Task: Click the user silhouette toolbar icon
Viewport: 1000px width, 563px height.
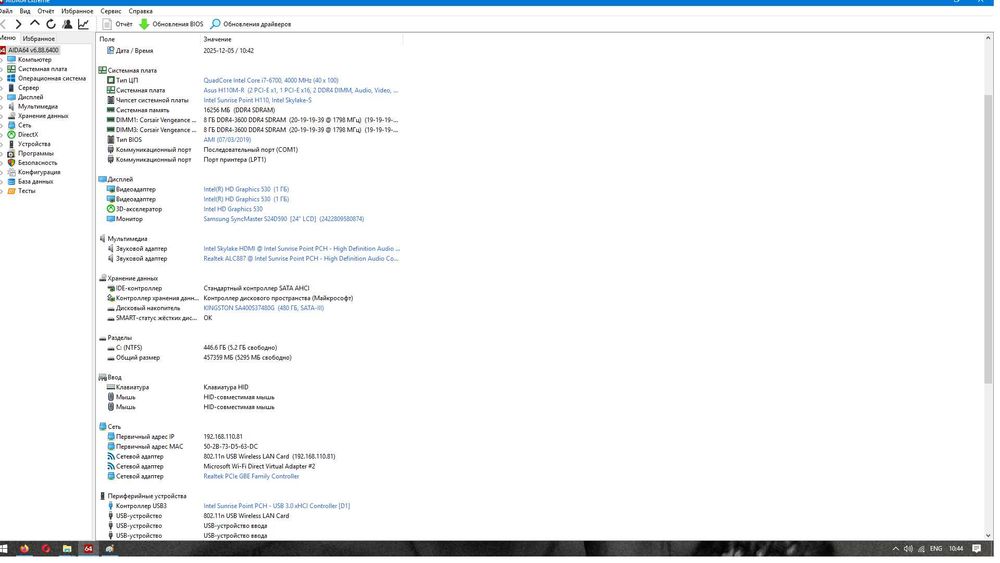Action: click(x=67, y=24)
